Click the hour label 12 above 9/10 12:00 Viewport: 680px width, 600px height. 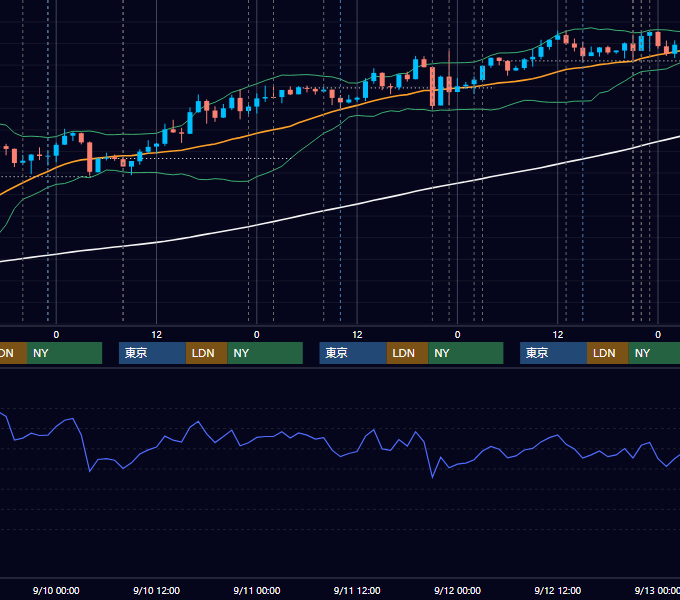click(157, 335)
